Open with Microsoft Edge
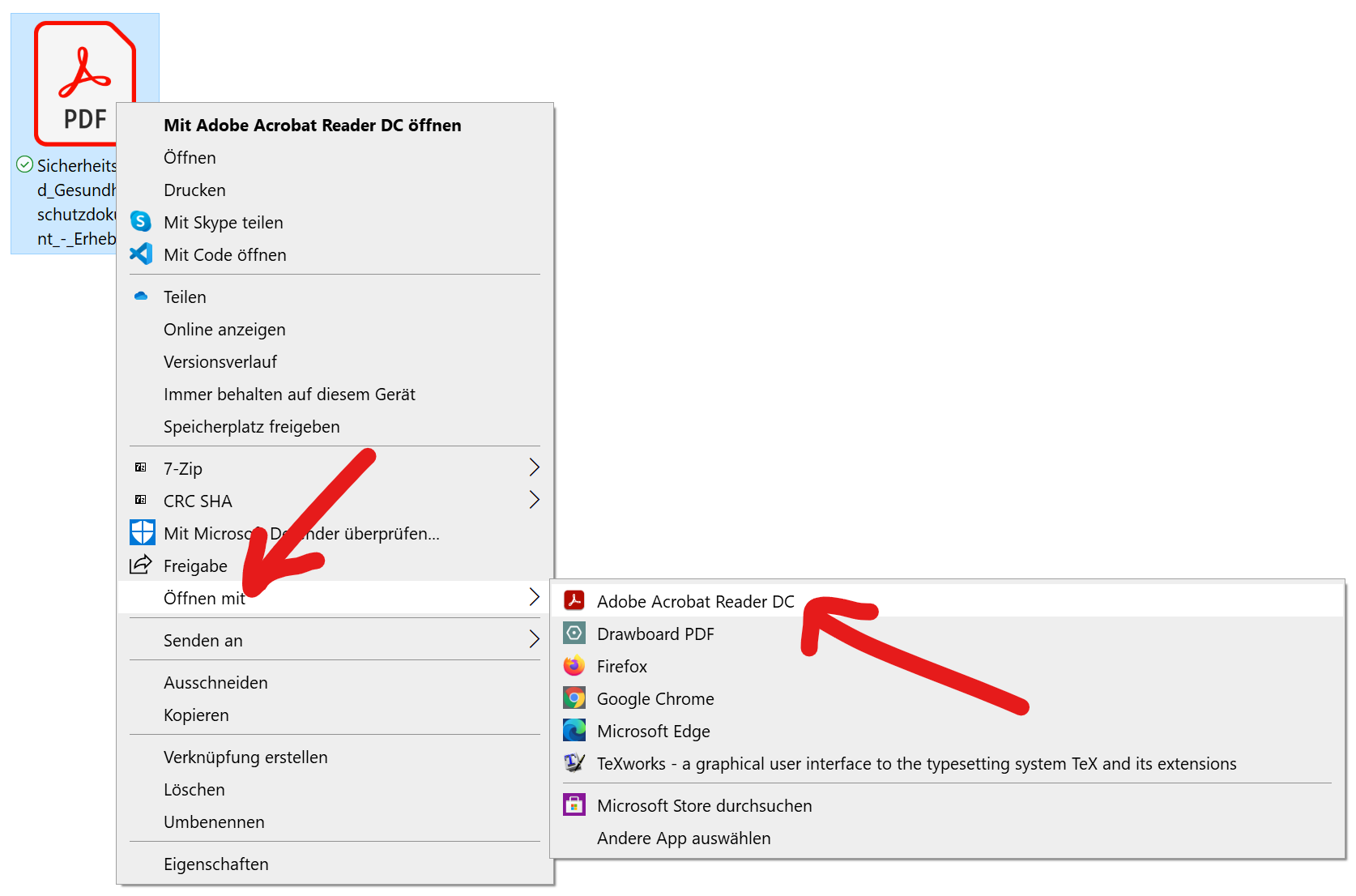Image resolution: width=1356 pixels, height=896 pixels. click(x=947, y=731)
